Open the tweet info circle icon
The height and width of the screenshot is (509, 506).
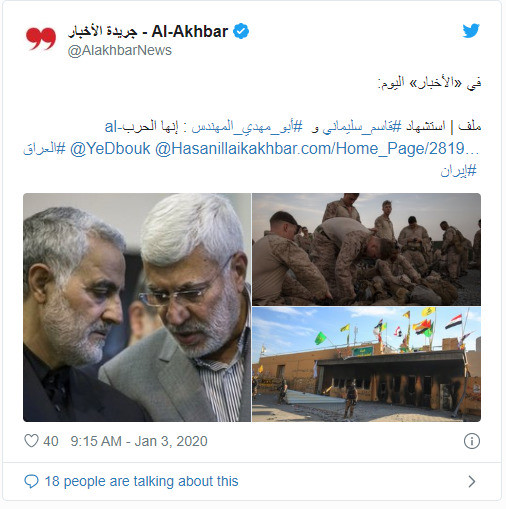[471, 441]
